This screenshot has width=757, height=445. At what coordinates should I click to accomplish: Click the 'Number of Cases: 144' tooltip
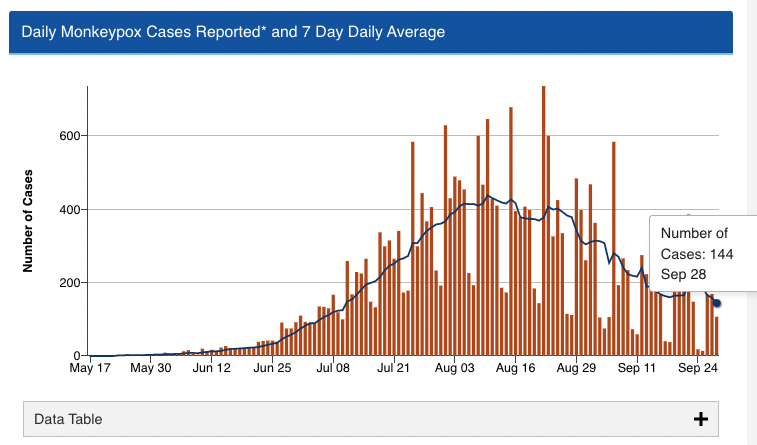point(697,254)
